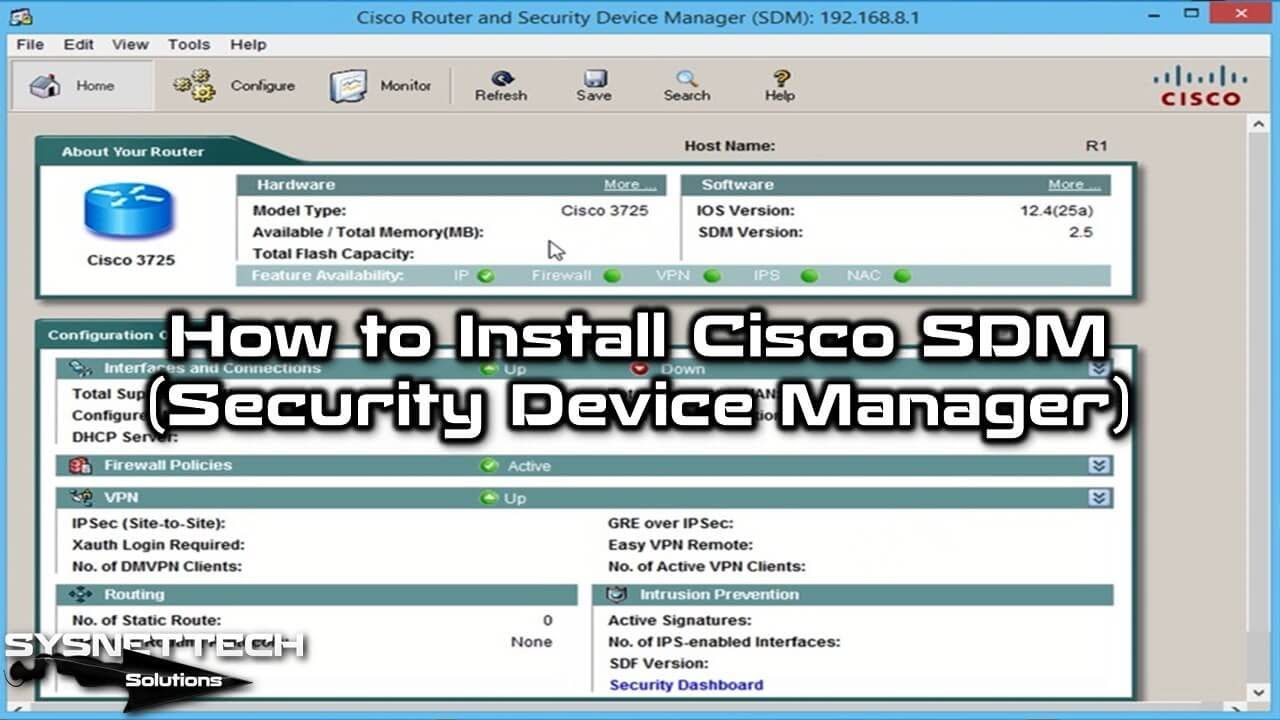The height and width of the screenshot is (720, 1280).
Task: Click the Active Signatures label
Action: coord(680,620)
